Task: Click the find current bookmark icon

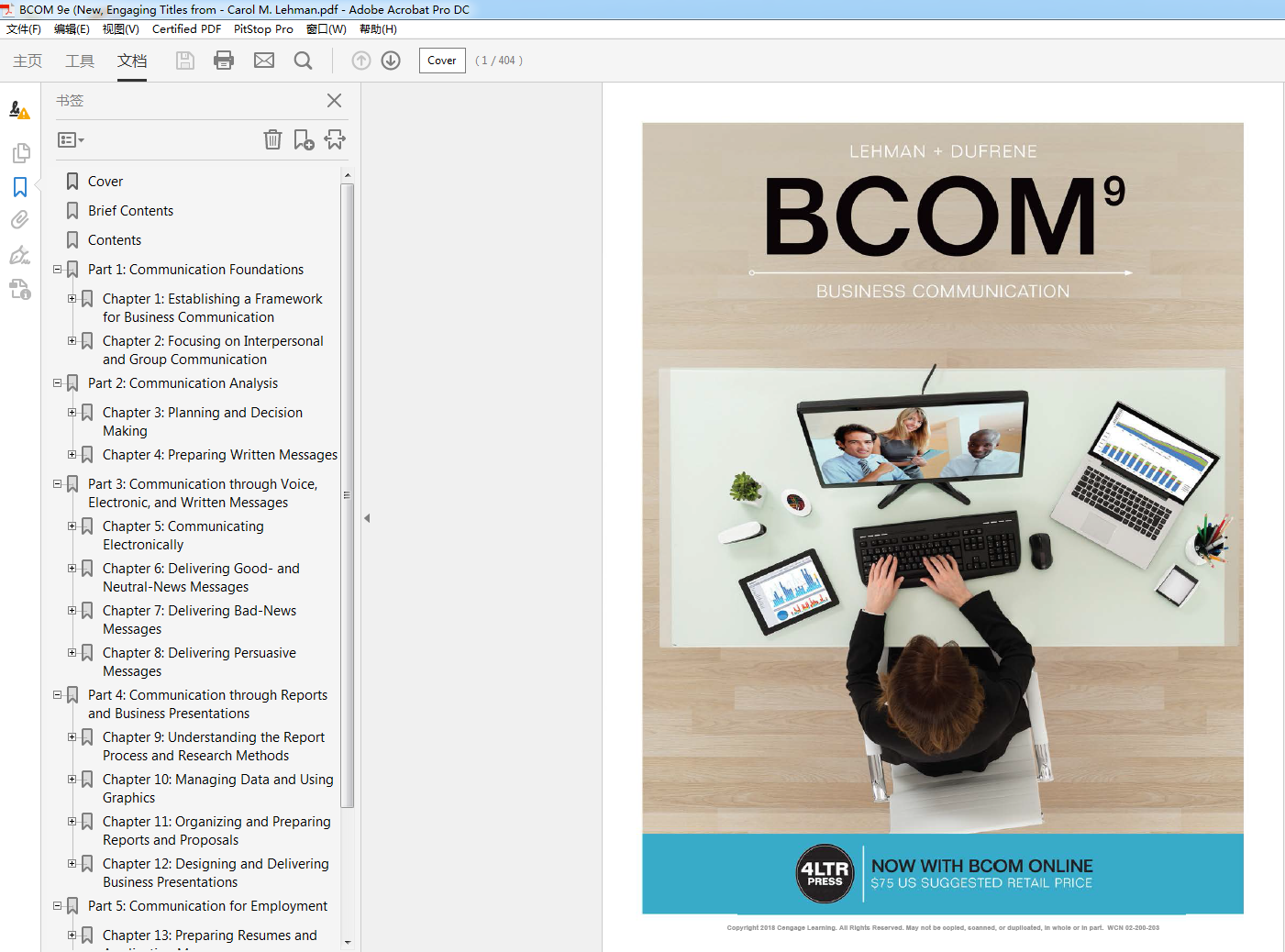Action: (335, 139)
